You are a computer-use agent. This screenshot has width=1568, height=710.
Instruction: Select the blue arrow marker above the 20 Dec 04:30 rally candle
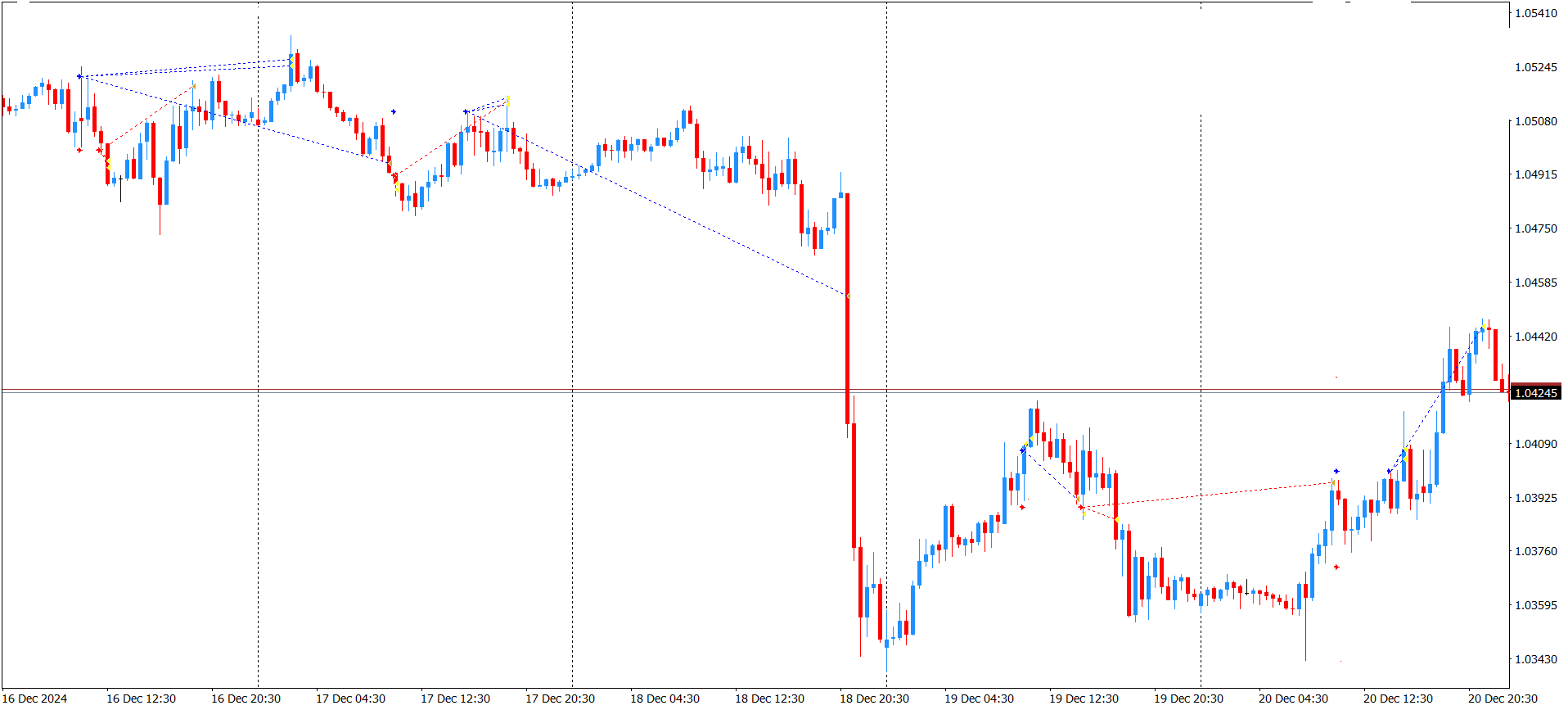(1336, 472)
